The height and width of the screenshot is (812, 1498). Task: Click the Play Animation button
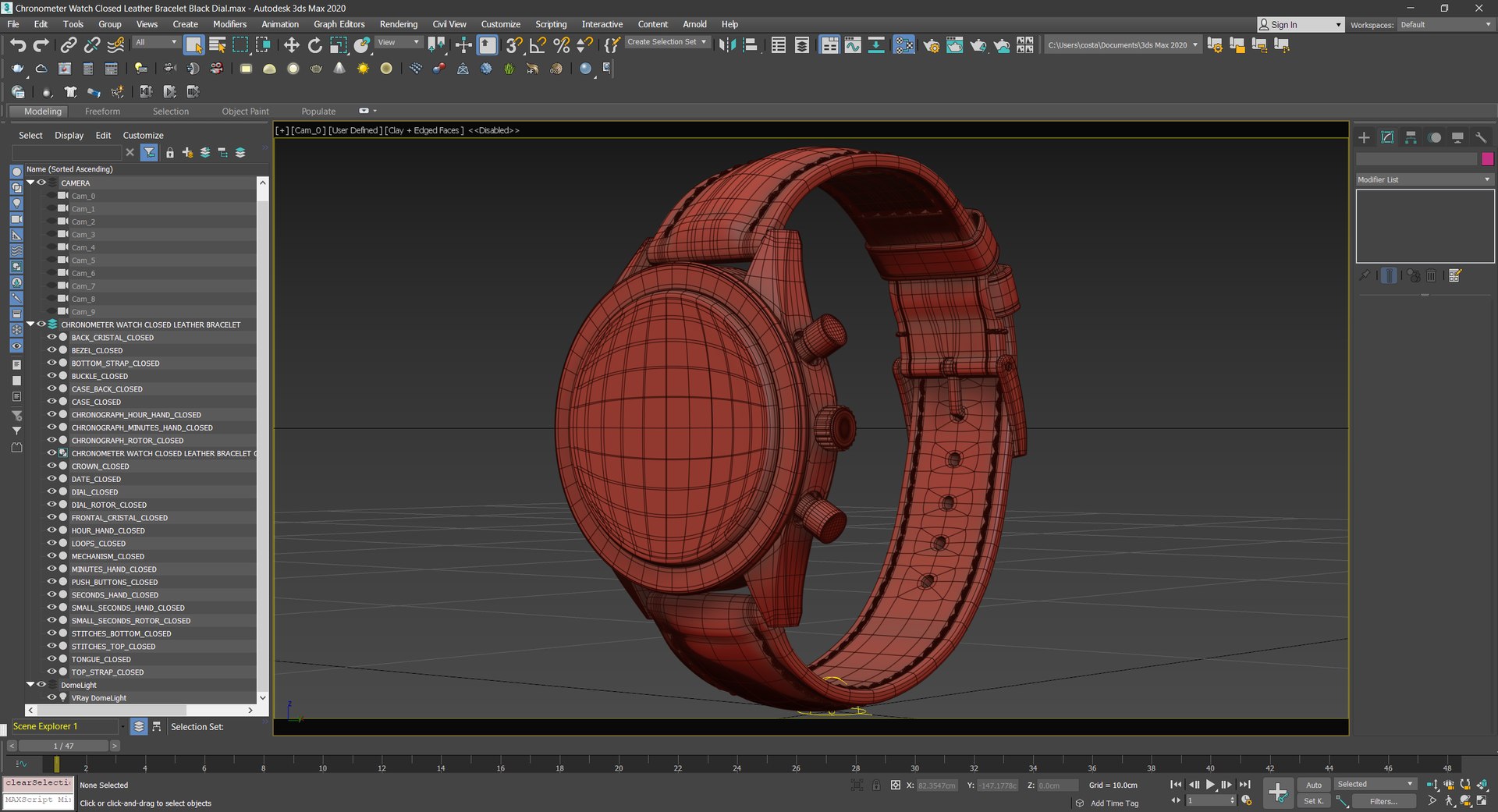click(1210, 785)
